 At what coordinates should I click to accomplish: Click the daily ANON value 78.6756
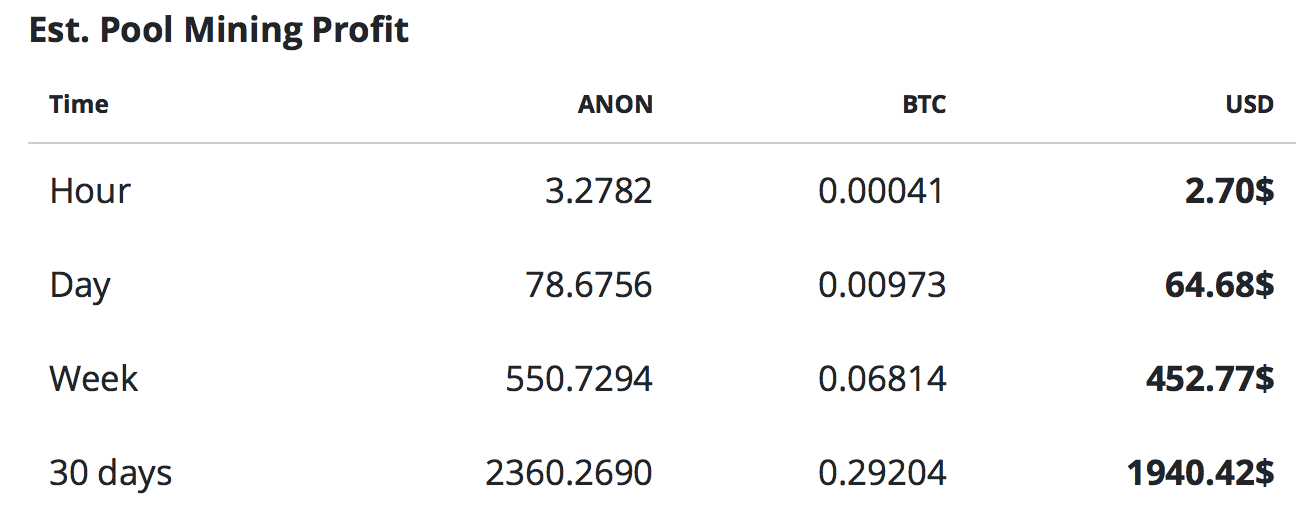(x=589, y=285)
